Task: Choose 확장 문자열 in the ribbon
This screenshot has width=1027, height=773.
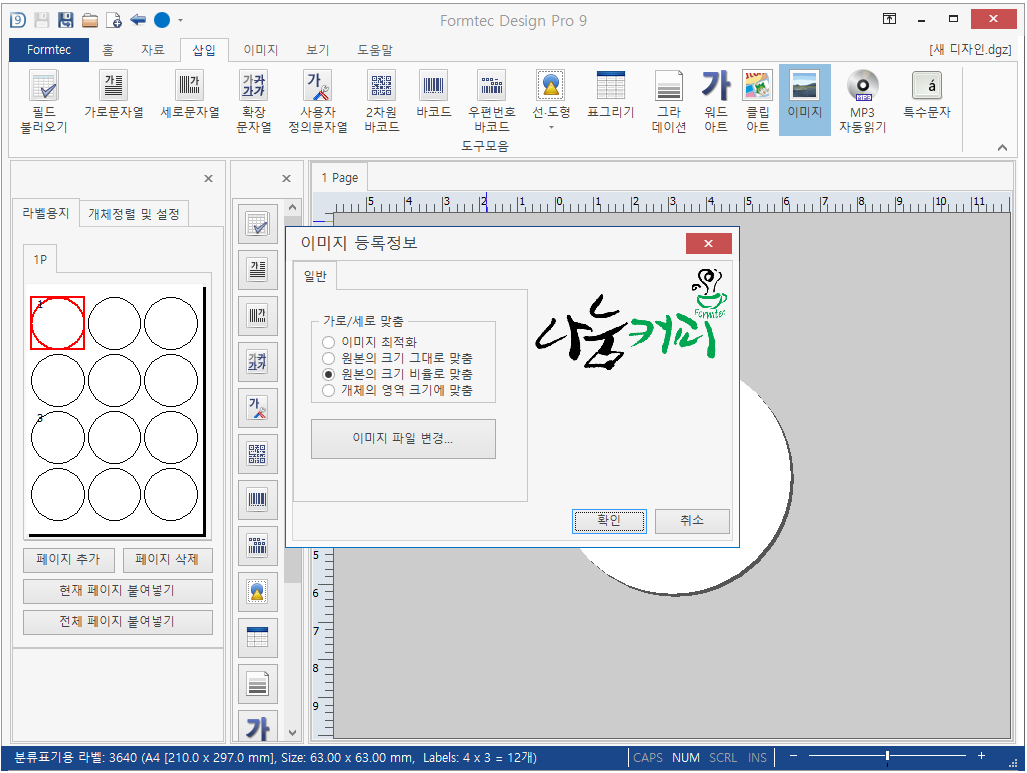Action: (253, 101)
